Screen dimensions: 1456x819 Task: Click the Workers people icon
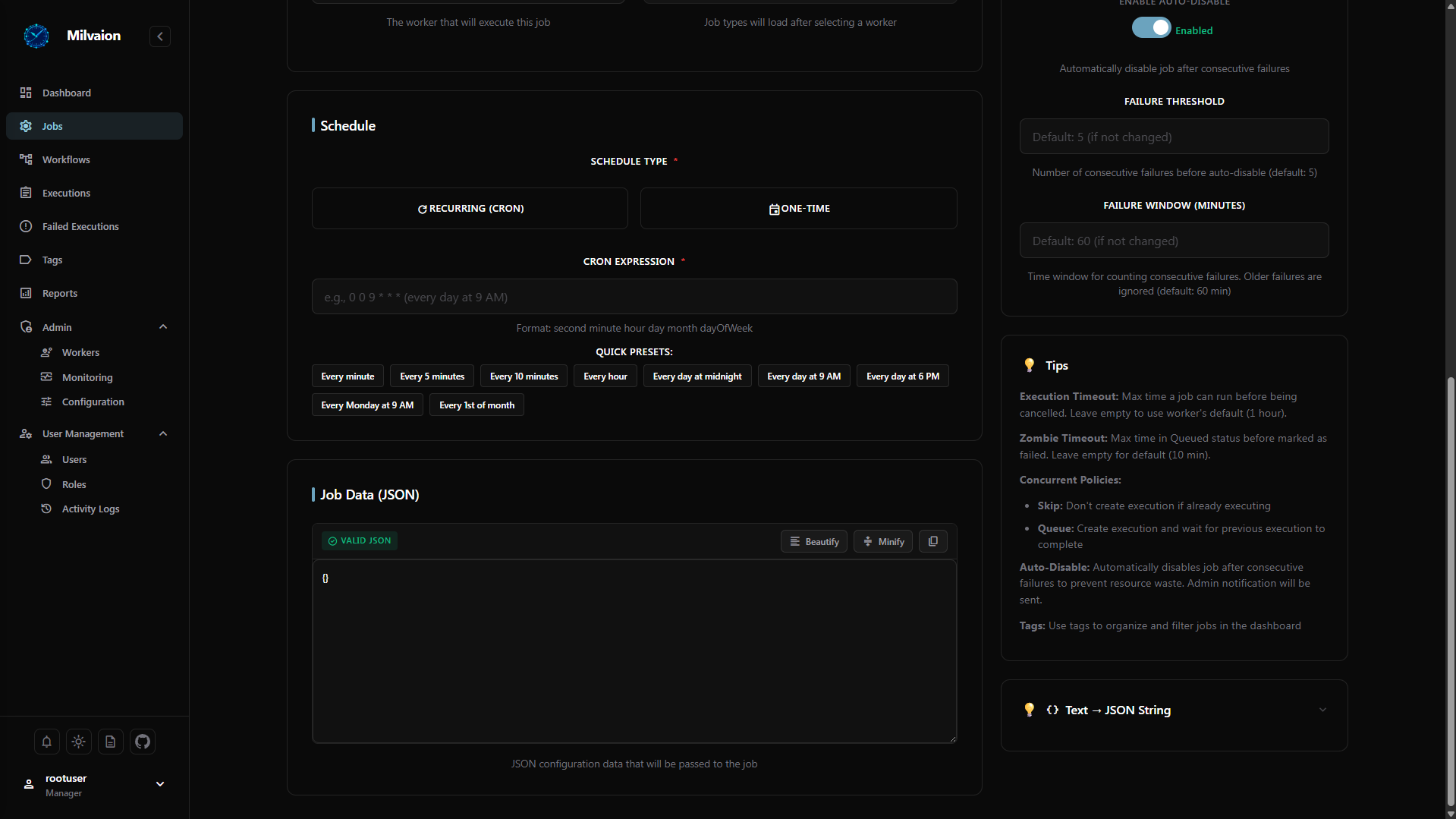(x=46, y=352)
